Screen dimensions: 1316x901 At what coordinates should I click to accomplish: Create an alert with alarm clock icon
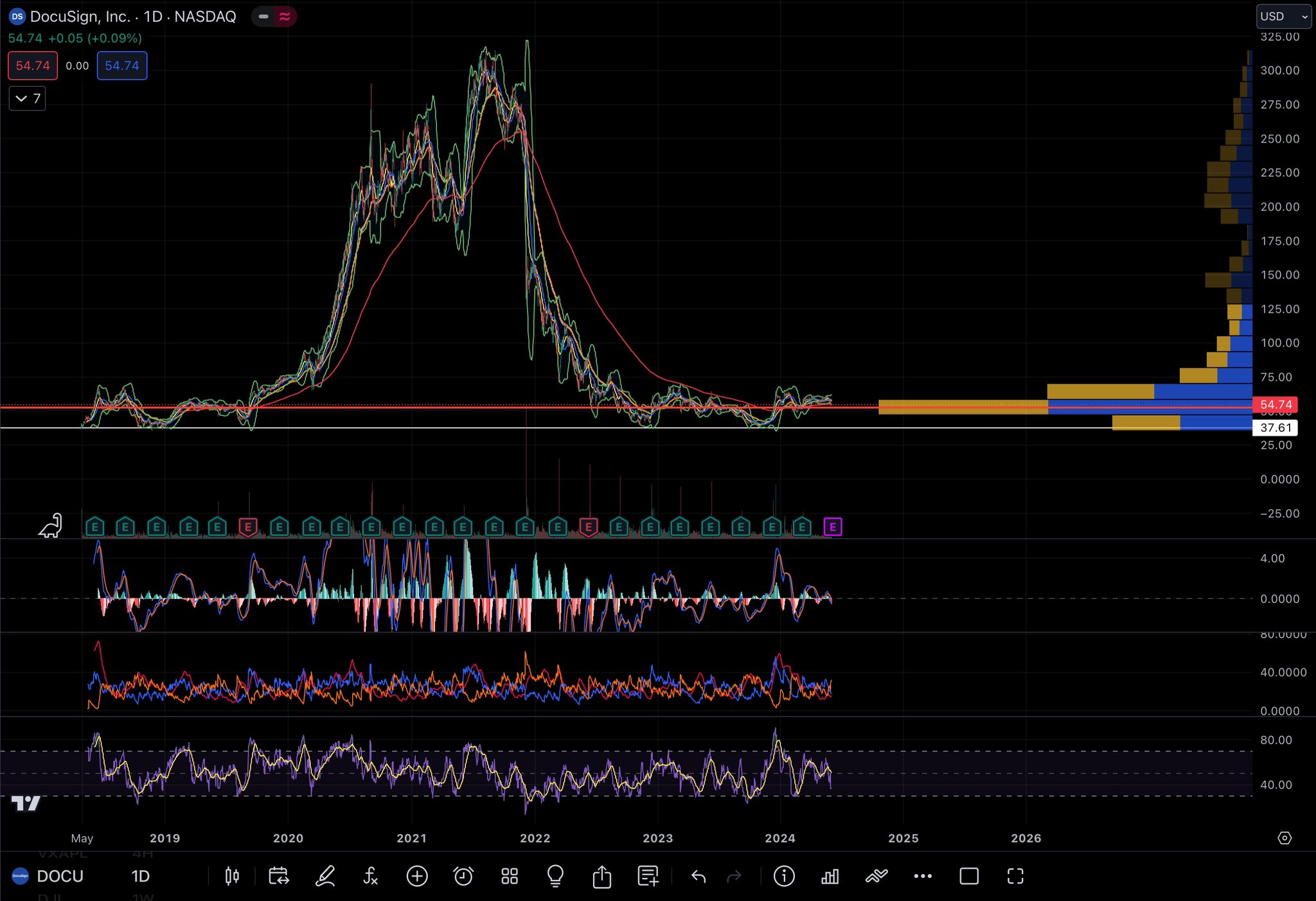click(463, 876)
